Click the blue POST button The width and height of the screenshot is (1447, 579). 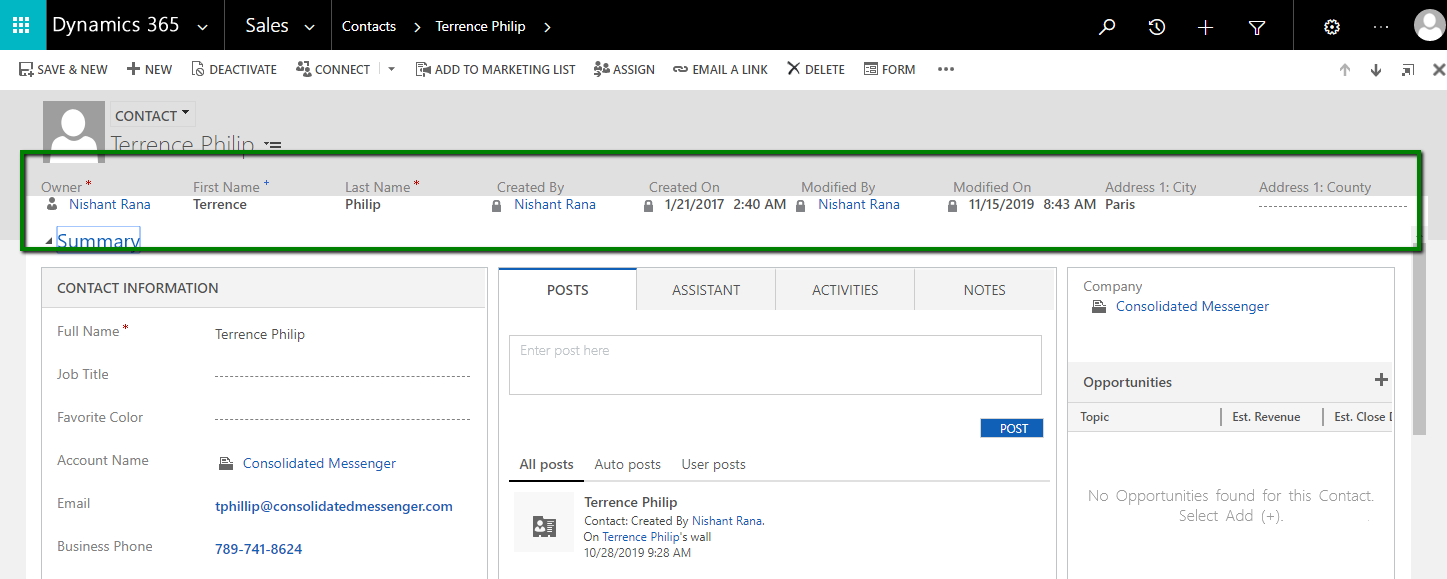click(x=1011, y=428)
